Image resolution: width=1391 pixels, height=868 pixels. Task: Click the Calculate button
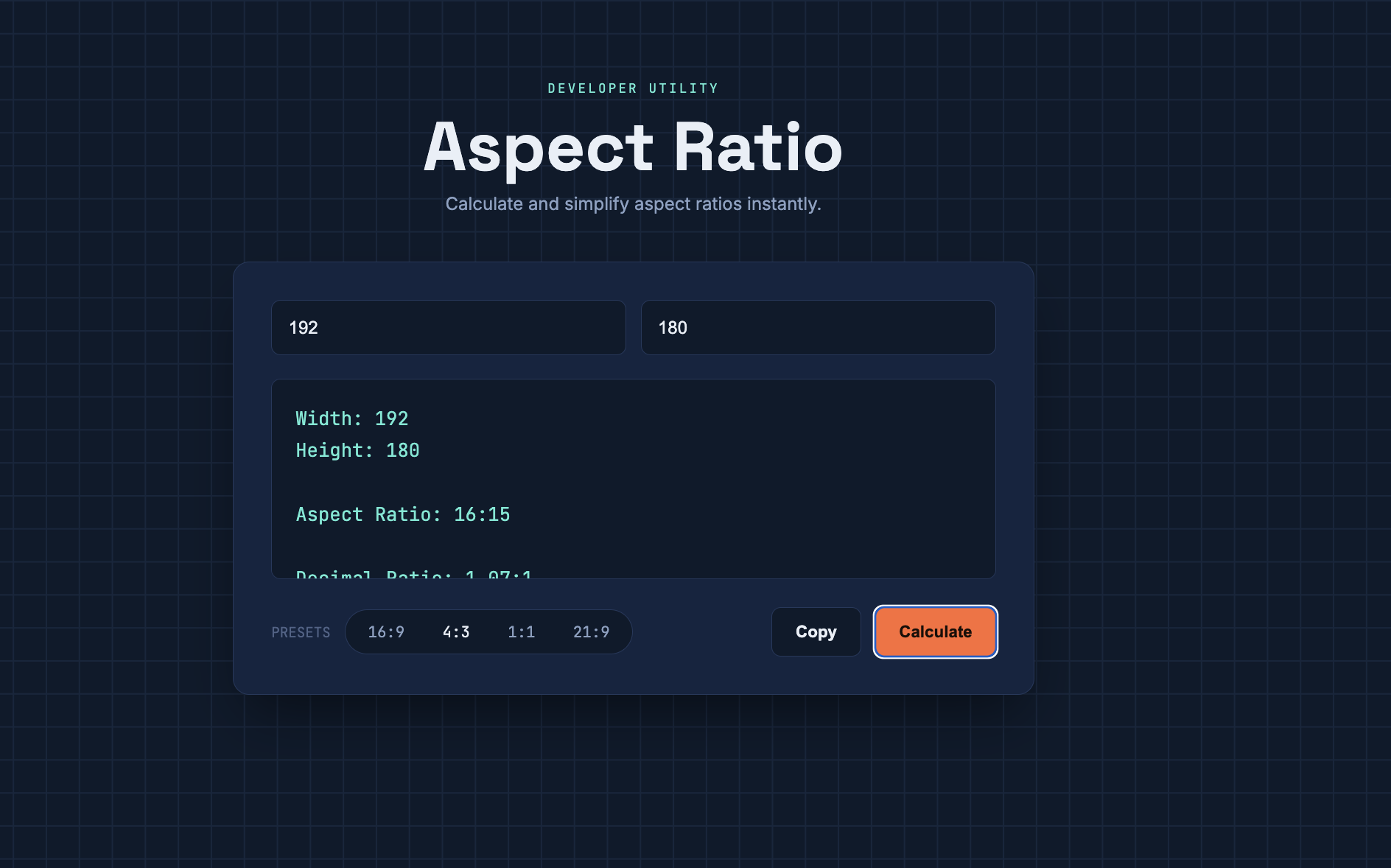pos(935,631)
